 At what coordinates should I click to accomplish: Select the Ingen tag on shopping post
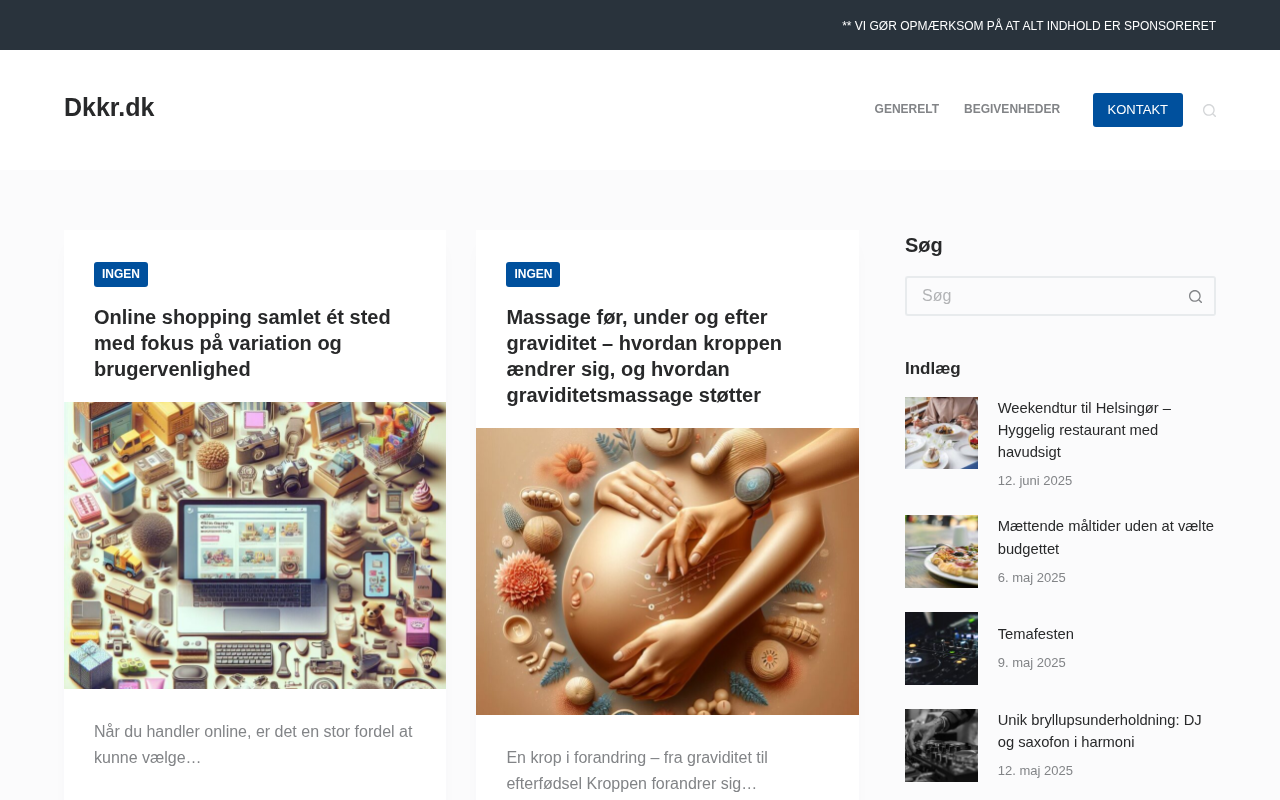pyautogui.click(x=121, y=274)
